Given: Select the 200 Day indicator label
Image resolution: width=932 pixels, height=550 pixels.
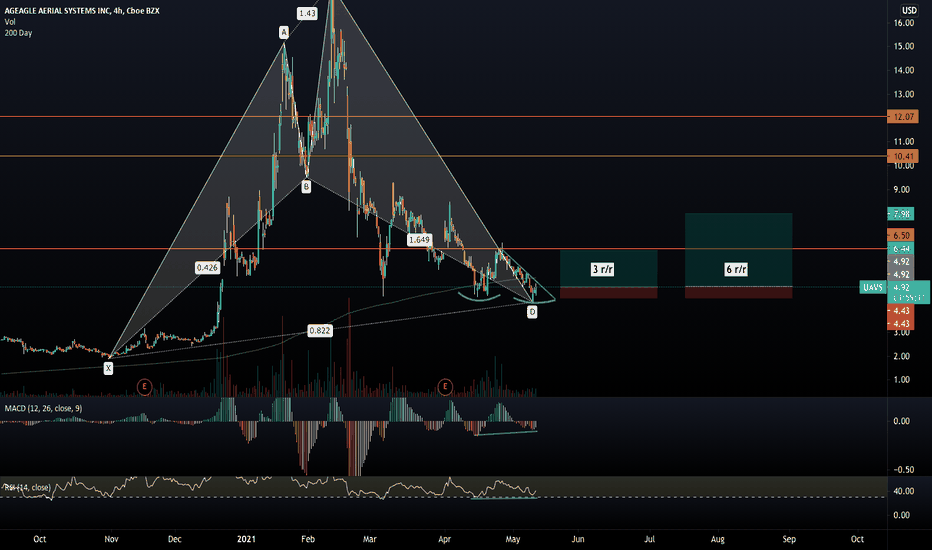Looking at the screenshot, I should 18,33.
